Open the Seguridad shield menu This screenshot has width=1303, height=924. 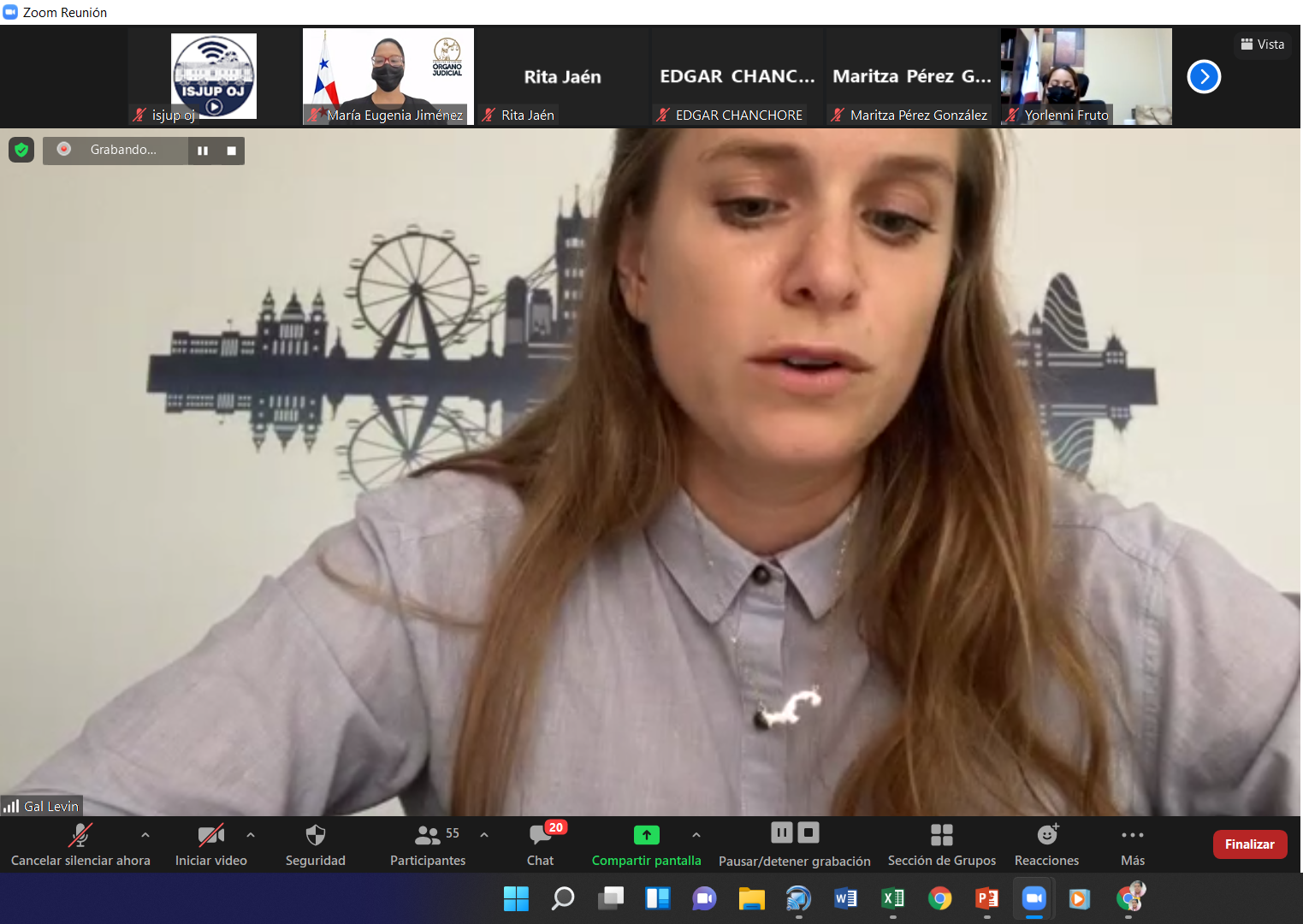tap(316, 844)
